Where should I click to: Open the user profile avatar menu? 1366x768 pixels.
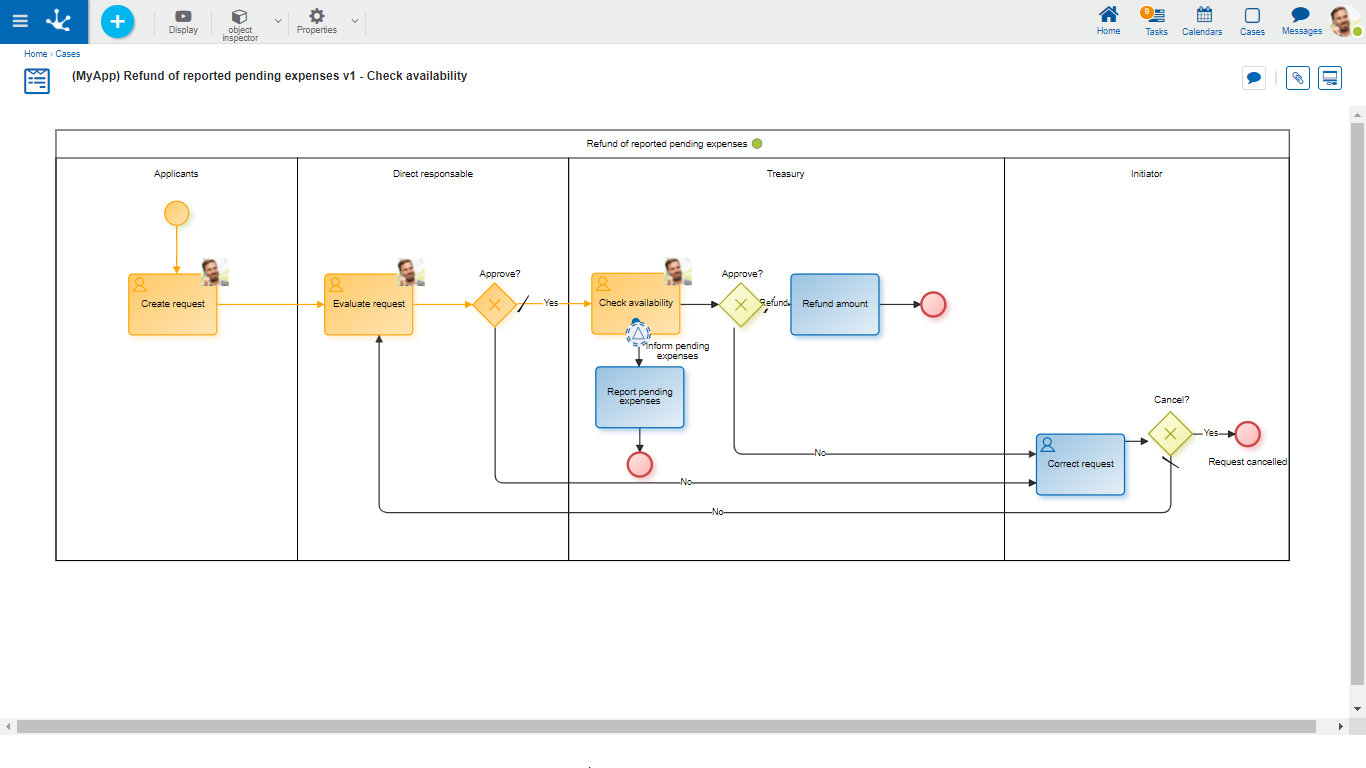pos(1344,20)
